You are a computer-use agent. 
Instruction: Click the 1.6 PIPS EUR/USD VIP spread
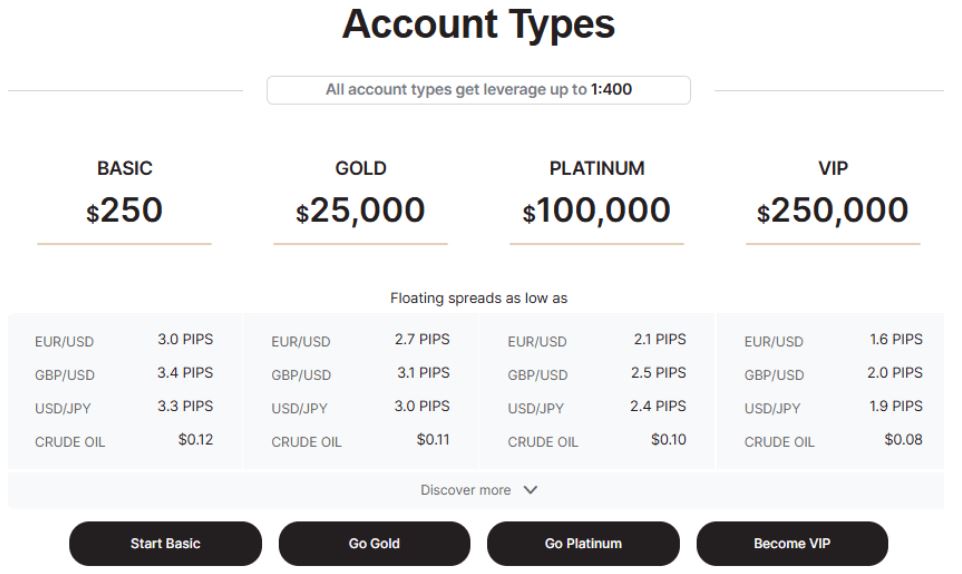click(895, 340)
